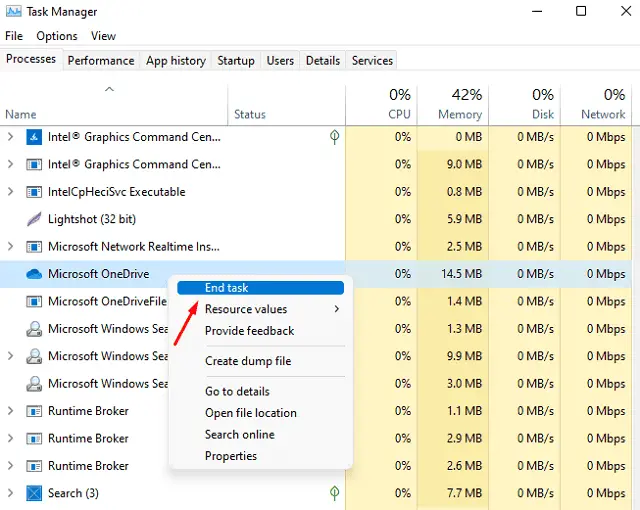Sort by the CPU column header

(x=398, y=105)
